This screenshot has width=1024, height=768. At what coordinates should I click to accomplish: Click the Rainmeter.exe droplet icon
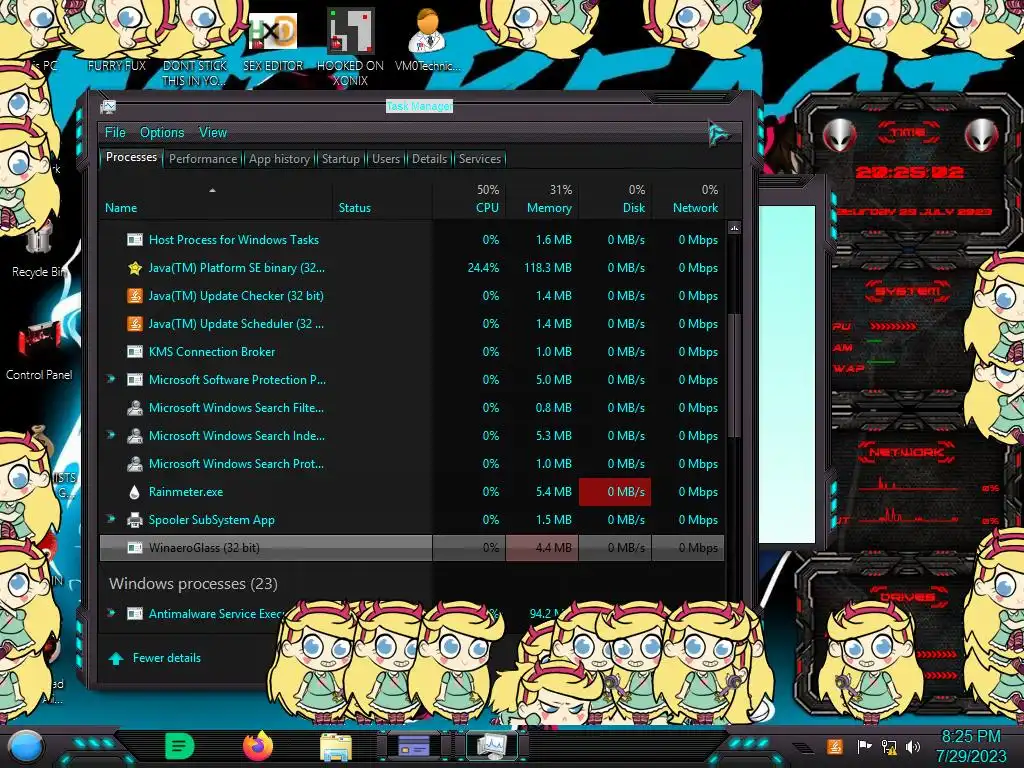click(x=135, y=492)
